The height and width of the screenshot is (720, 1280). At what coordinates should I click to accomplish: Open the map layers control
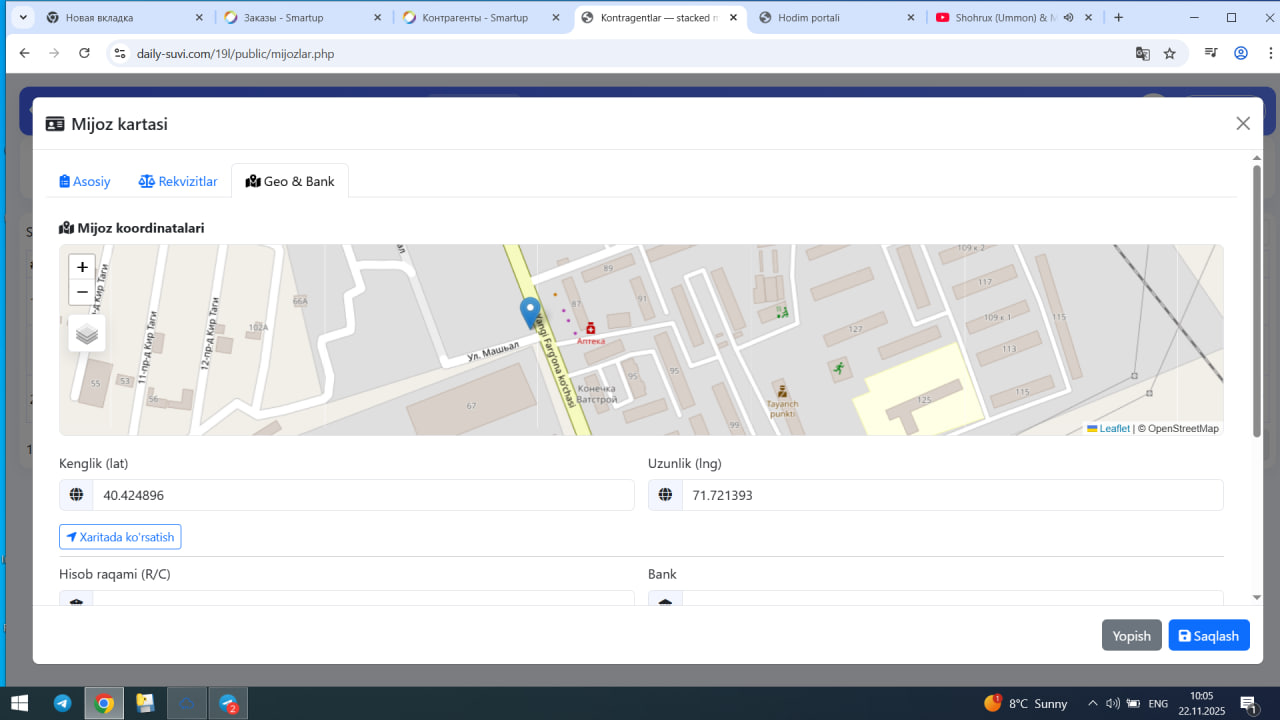[x=87, y=334]
